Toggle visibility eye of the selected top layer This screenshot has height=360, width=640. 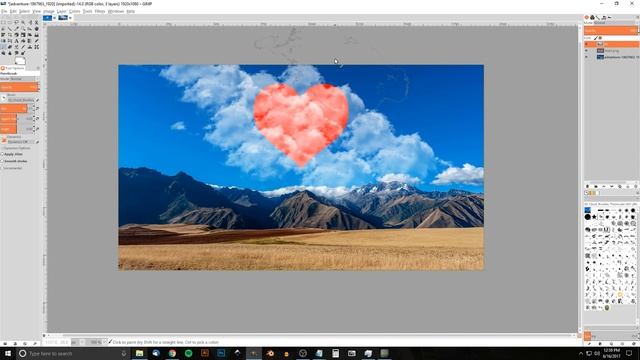point(587,44)
